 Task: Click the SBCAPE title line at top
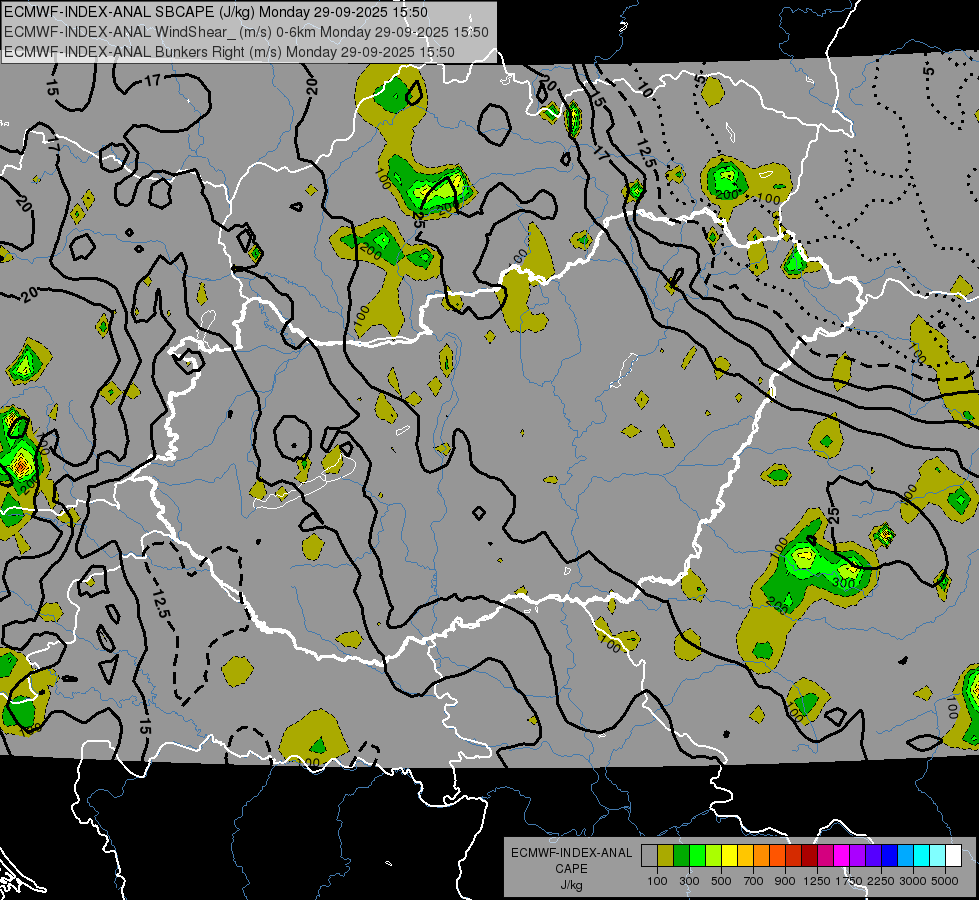[x=216, y=12]
